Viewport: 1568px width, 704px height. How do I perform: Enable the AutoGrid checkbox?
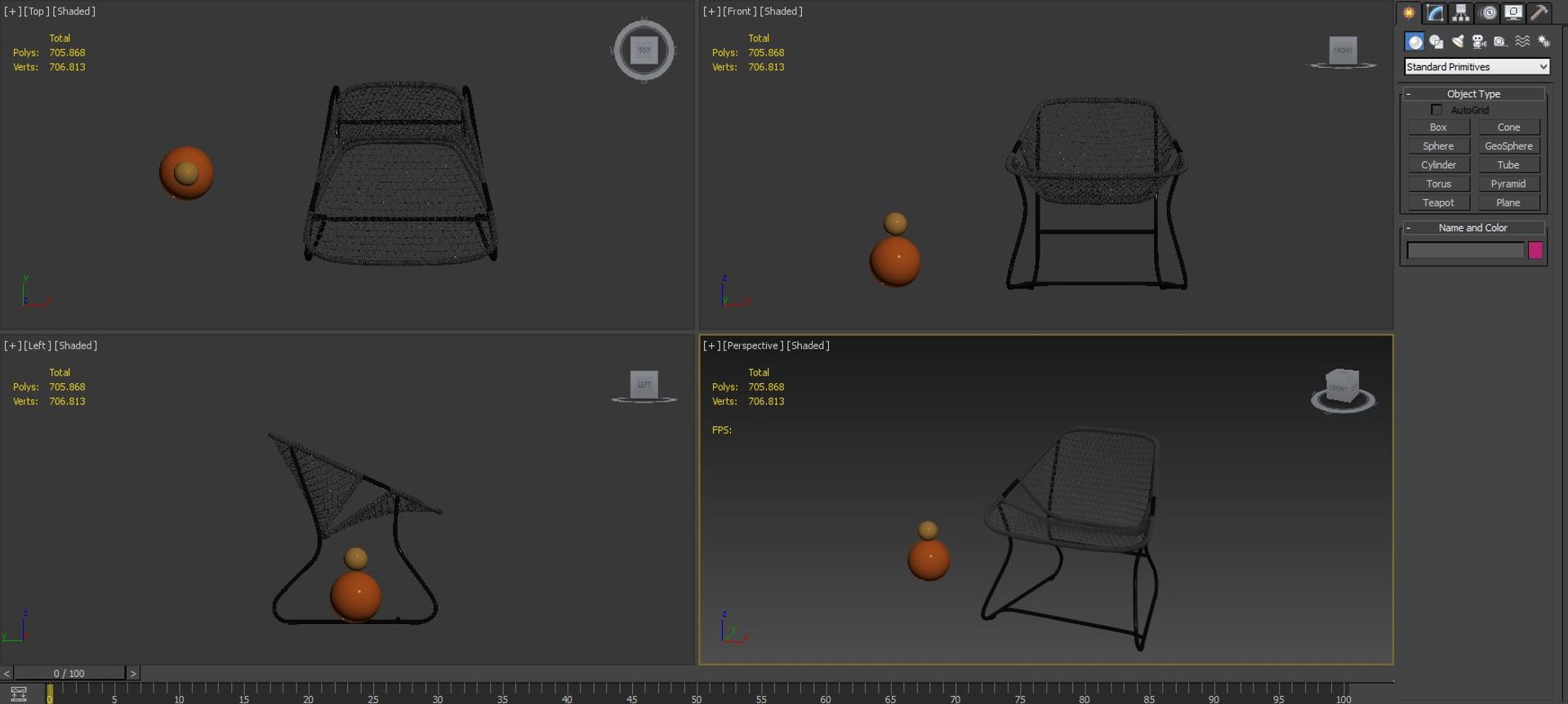coord(1437,109)
